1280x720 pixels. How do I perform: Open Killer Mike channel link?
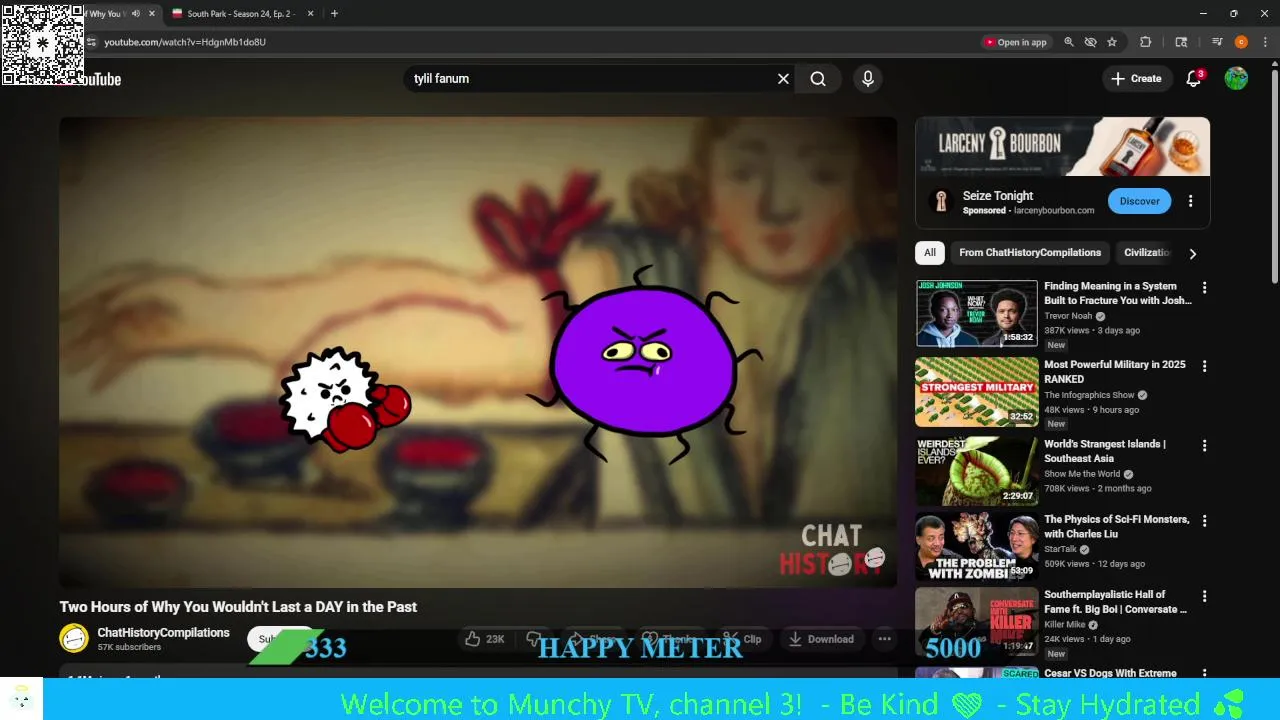click(1065, 625)
